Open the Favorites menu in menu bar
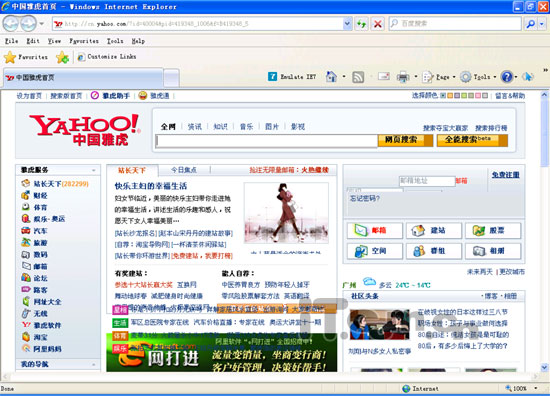This screenshot has height=396, width=550. pyautogui.click(x=84, y=41)
